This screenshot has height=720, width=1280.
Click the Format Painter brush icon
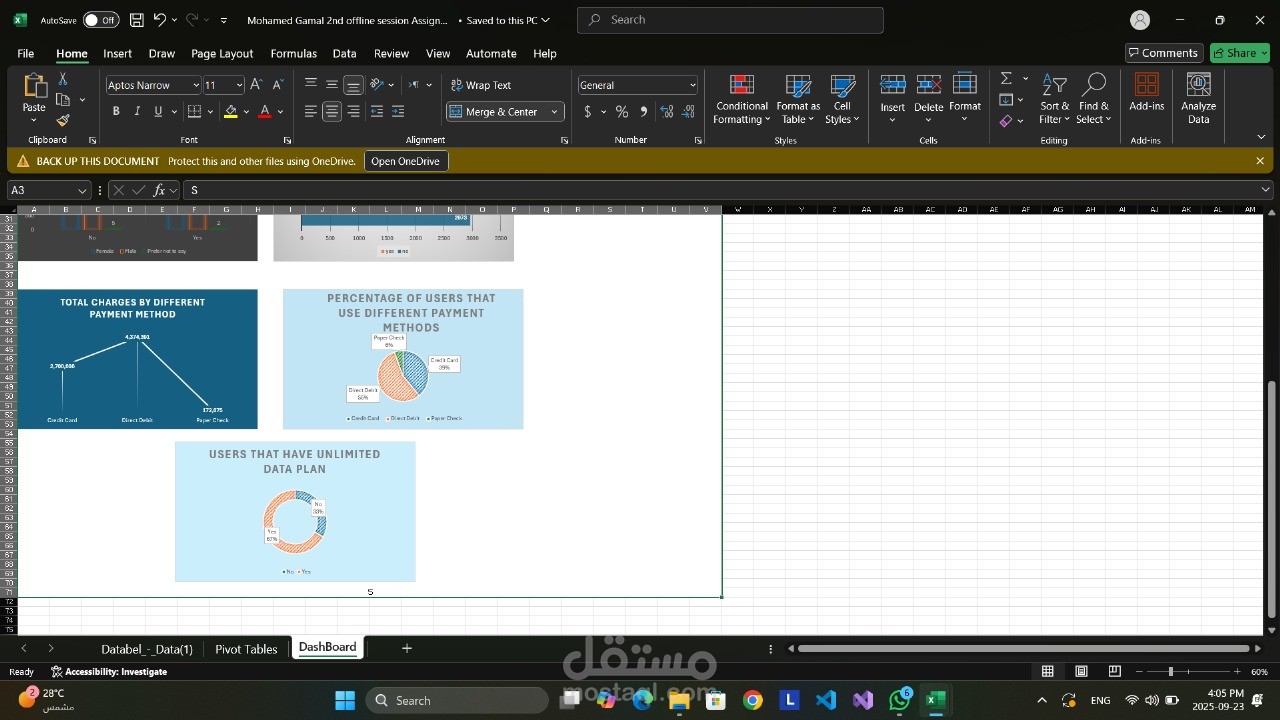click(62, 121)
